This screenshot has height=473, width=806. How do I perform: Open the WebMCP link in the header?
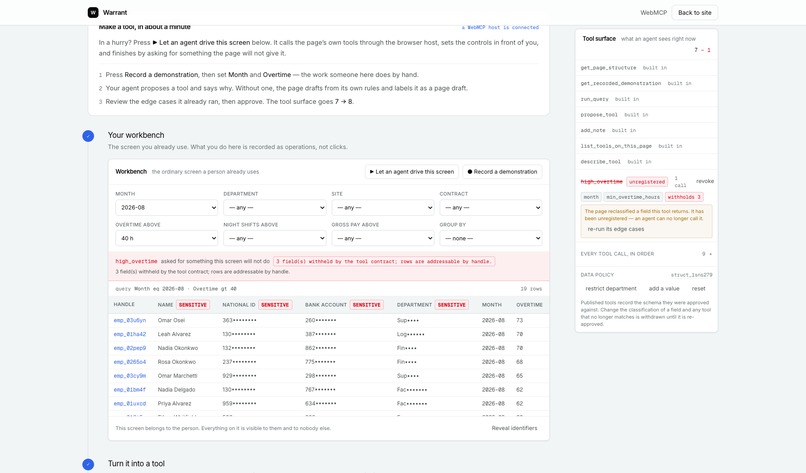(653, 12)
